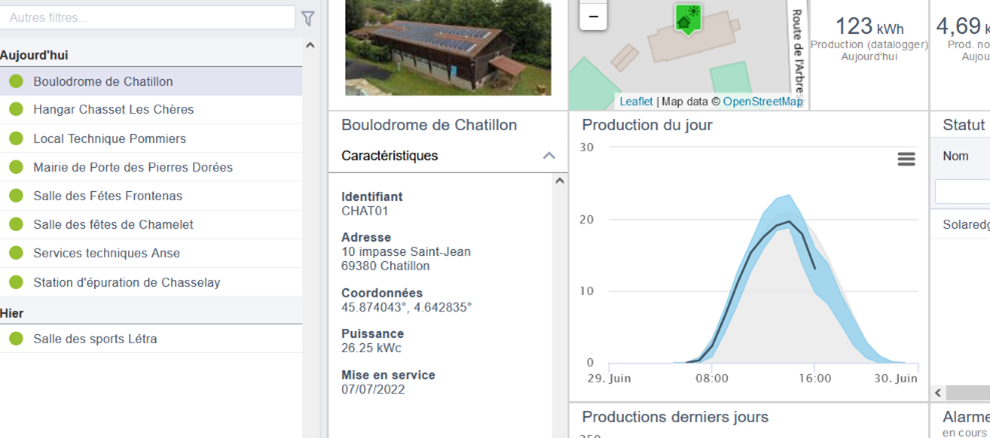Viewport: 990px width, 438px height.
Task: Click the address 10 impasse Saint-Jean
Action: (406, 252)
